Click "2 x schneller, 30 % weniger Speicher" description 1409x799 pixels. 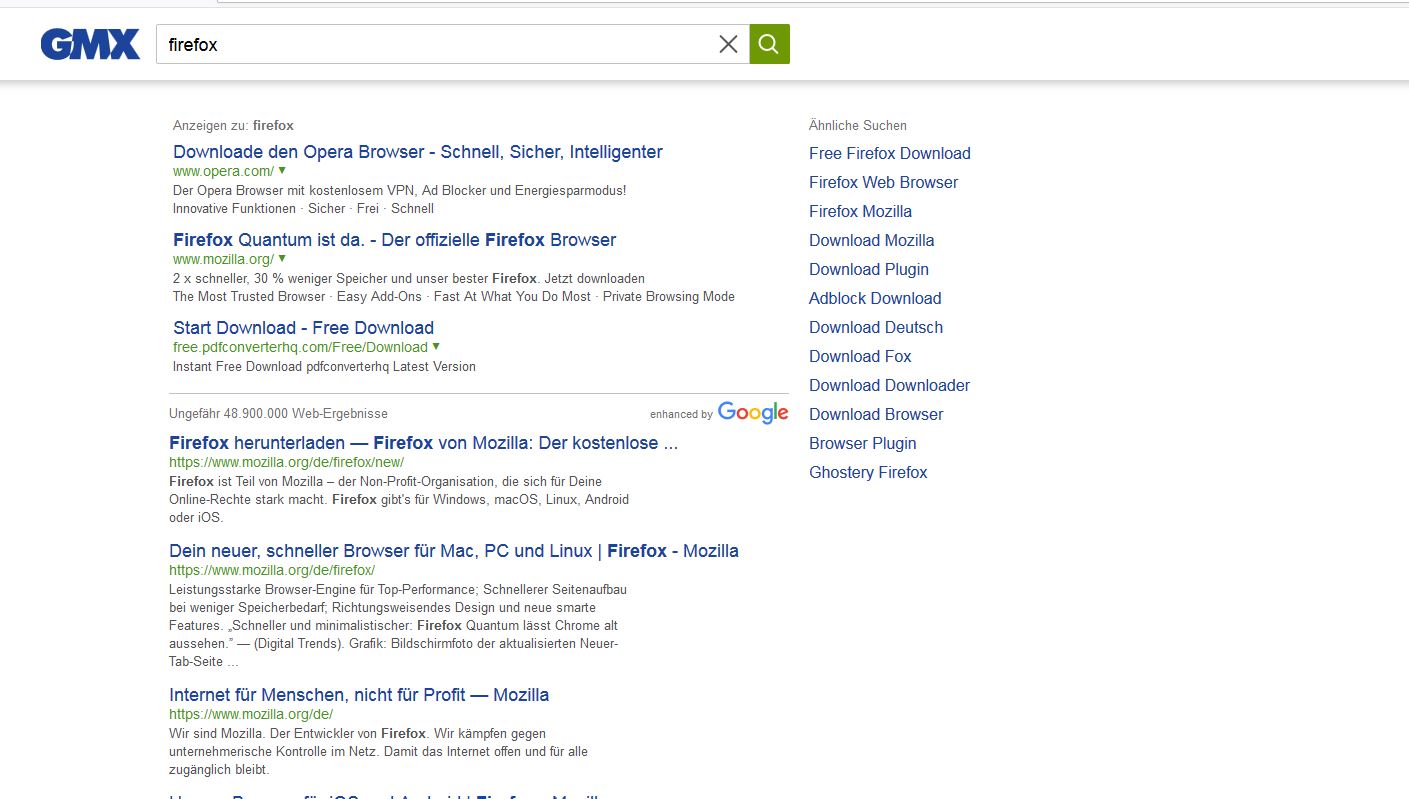[x=409, y=278]
